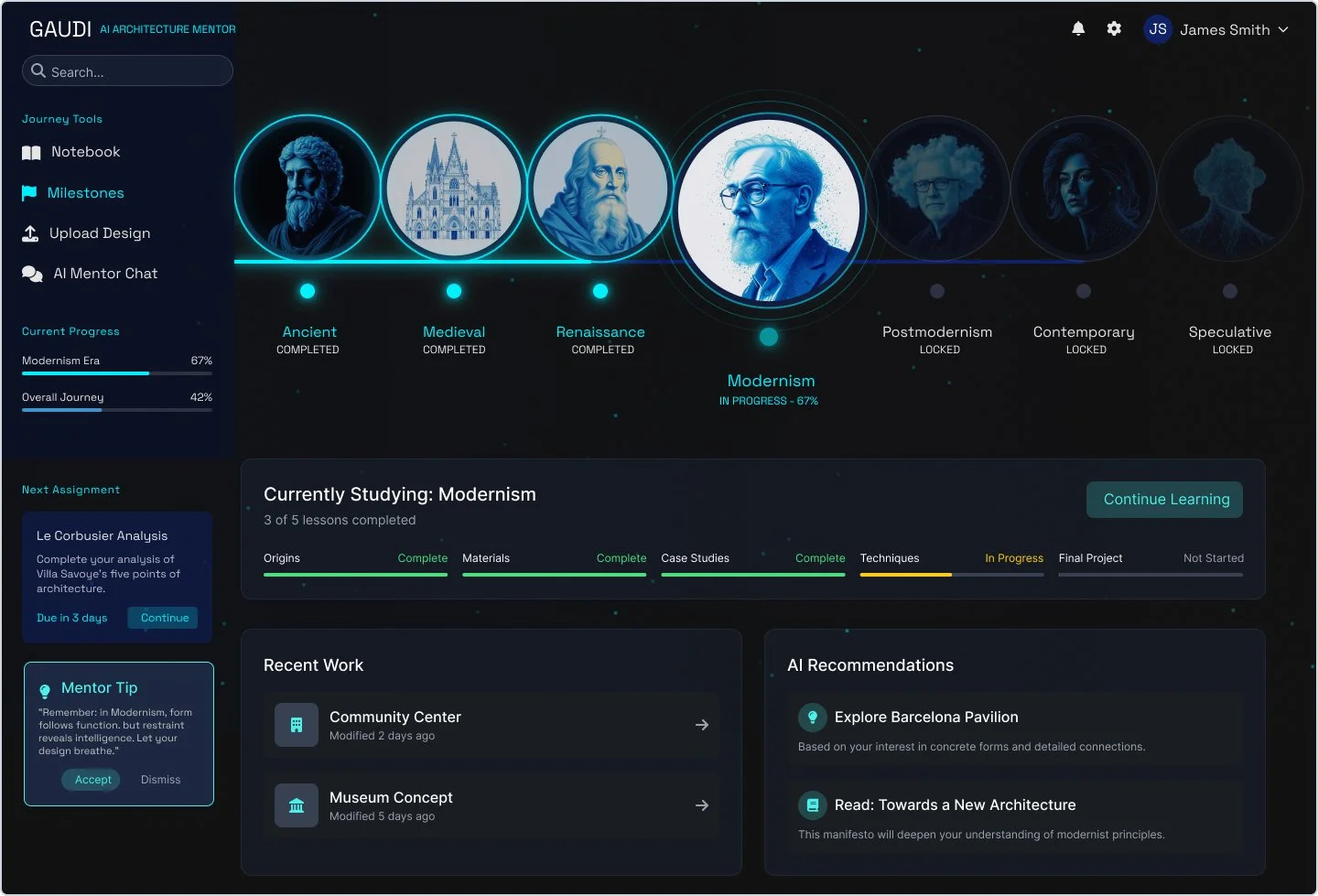Open the Final Project lesson tab
Screen dimensions: 1318x896
(1151, 563)
